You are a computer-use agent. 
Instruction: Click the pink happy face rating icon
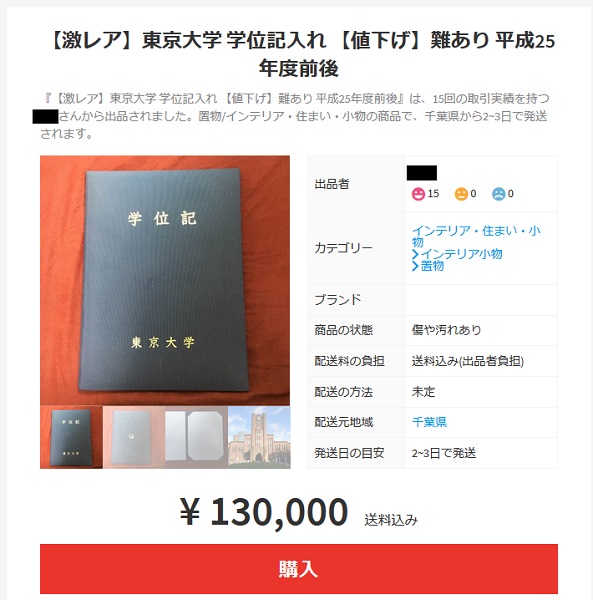(x=418, y=194)
